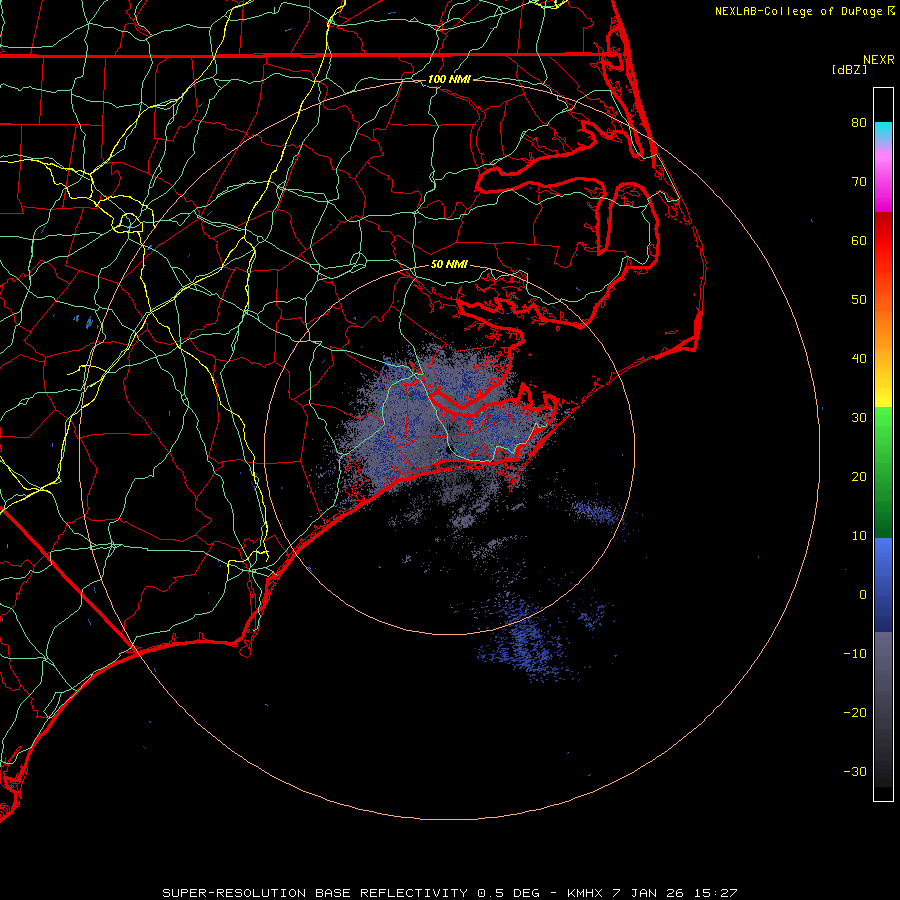Select the 40 value on the dBZ scale
Image resolution: width=900 pixels, height=900 pixels.
click(859, 359)
